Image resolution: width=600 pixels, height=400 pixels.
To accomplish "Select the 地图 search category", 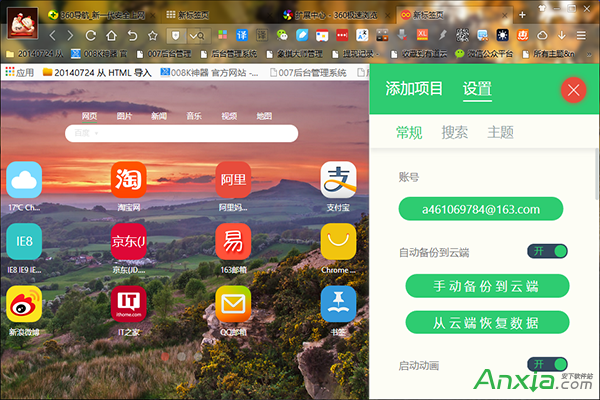I will 264,116.
